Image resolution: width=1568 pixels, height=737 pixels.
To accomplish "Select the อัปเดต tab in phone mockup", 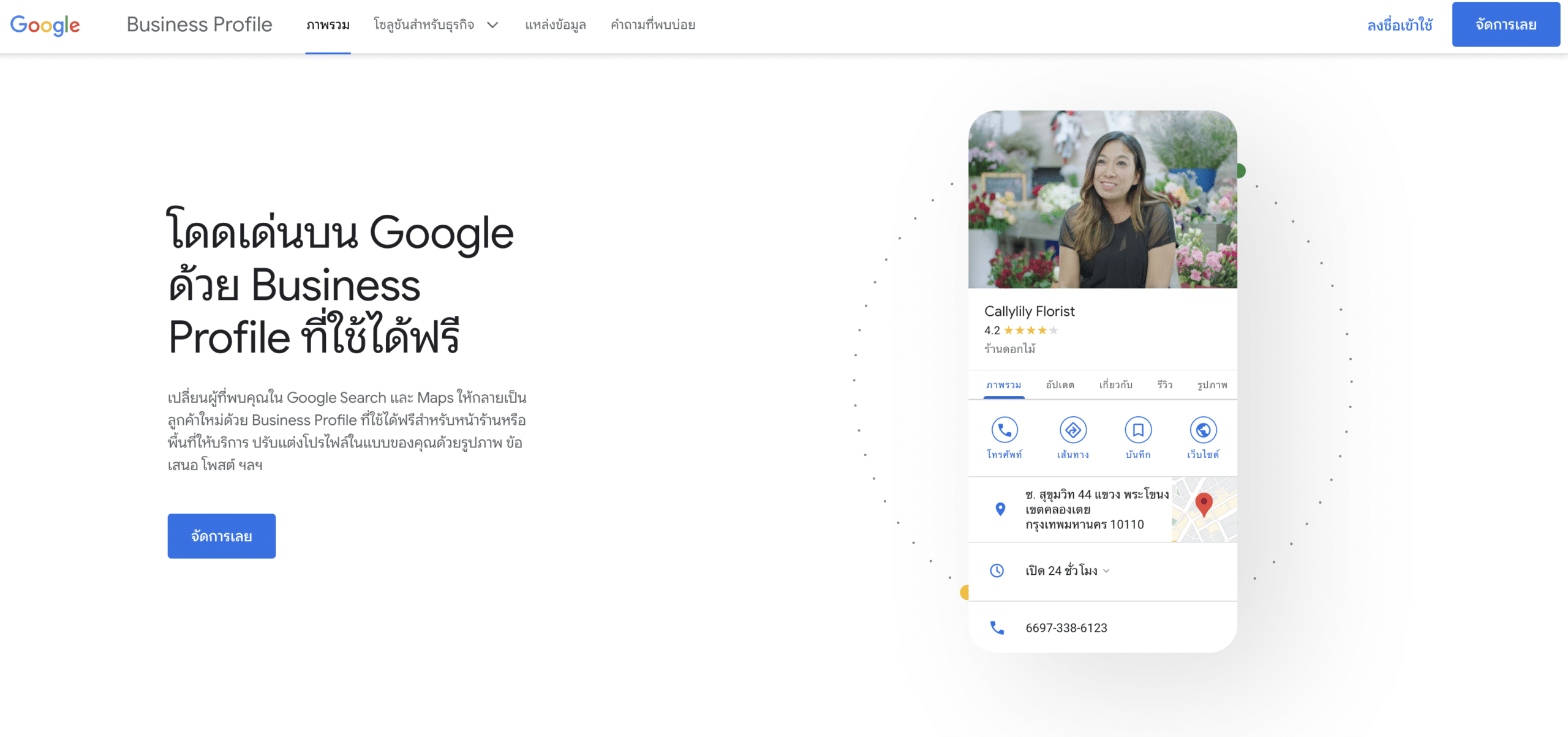I will 1060,385.
